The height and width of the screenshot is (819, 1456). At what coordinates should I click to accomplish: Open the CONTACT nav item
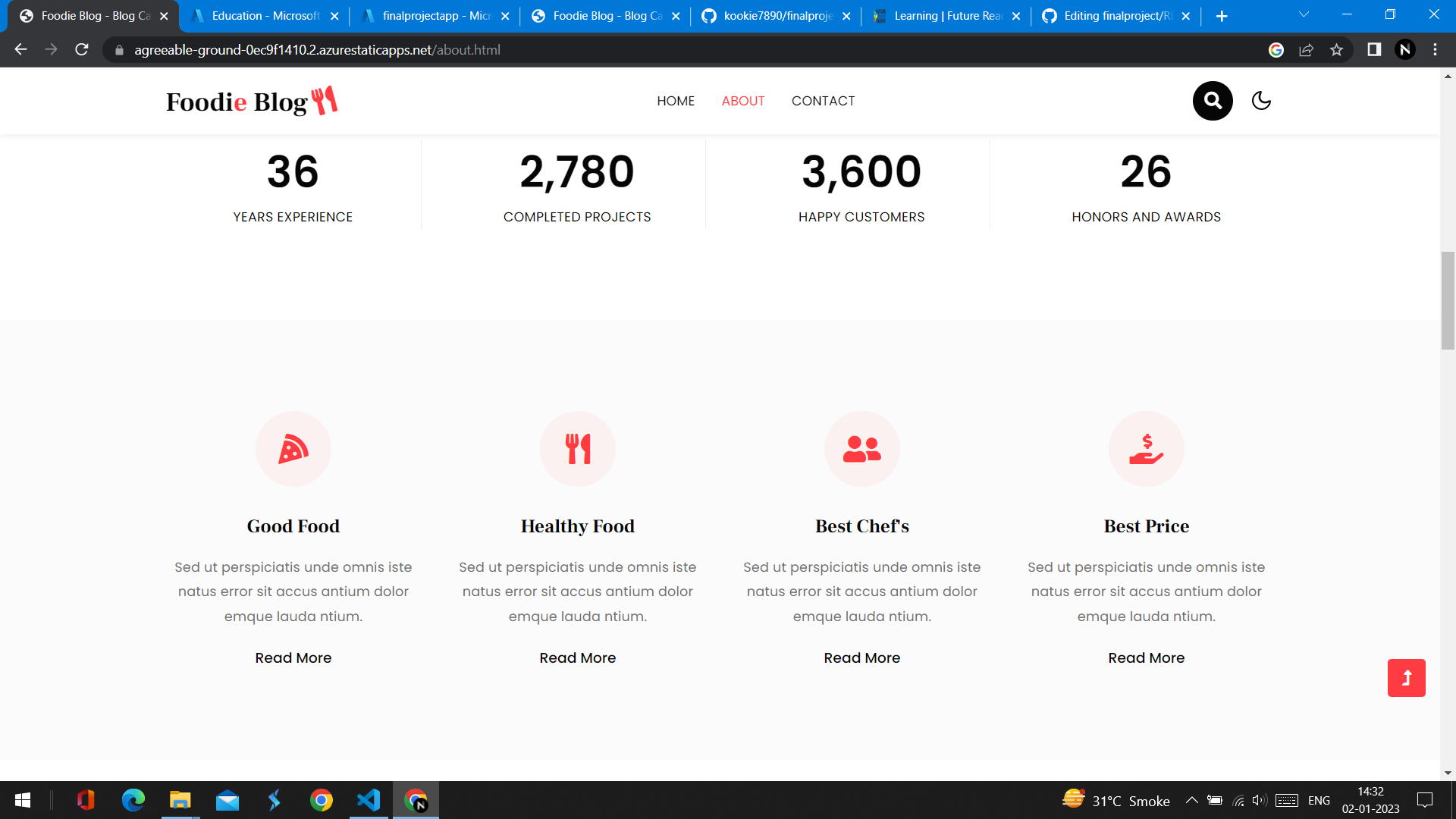824,101
